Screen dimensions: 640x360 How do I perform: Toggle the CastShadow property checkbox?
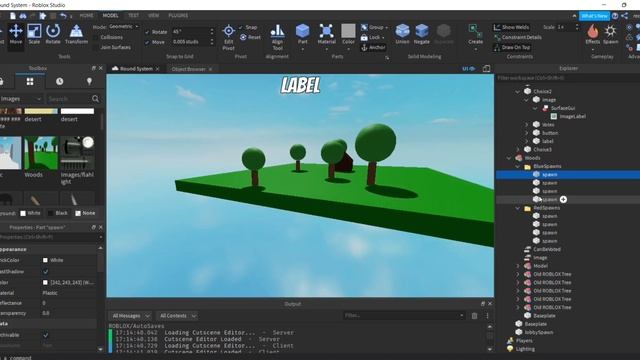(x=45, y=271)
